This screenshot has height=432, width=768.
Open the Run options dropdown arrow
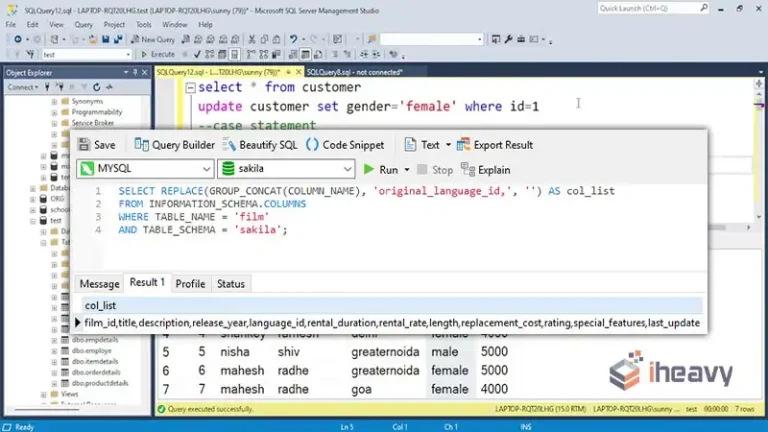407,170
